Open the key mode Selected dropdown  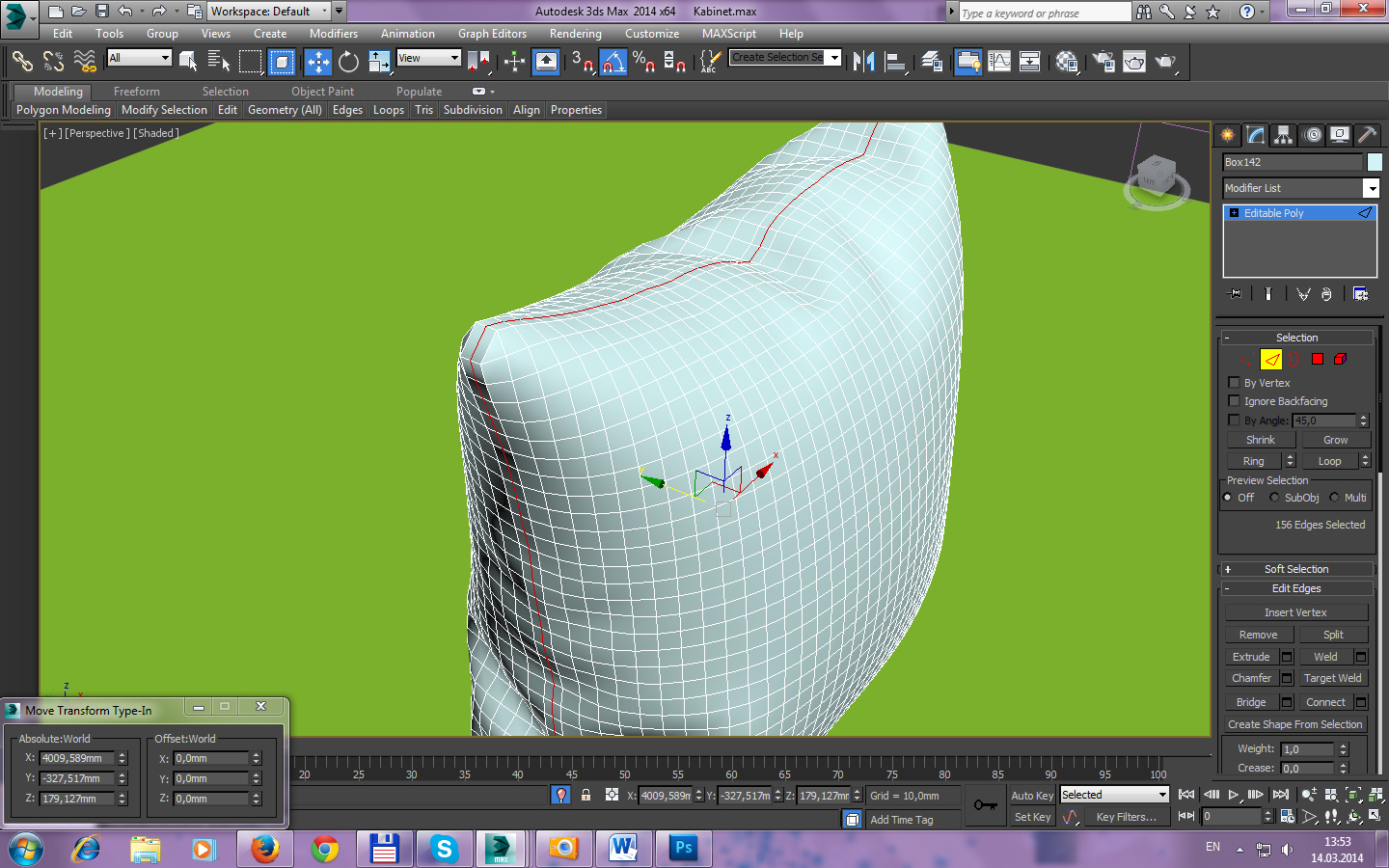1114,795
